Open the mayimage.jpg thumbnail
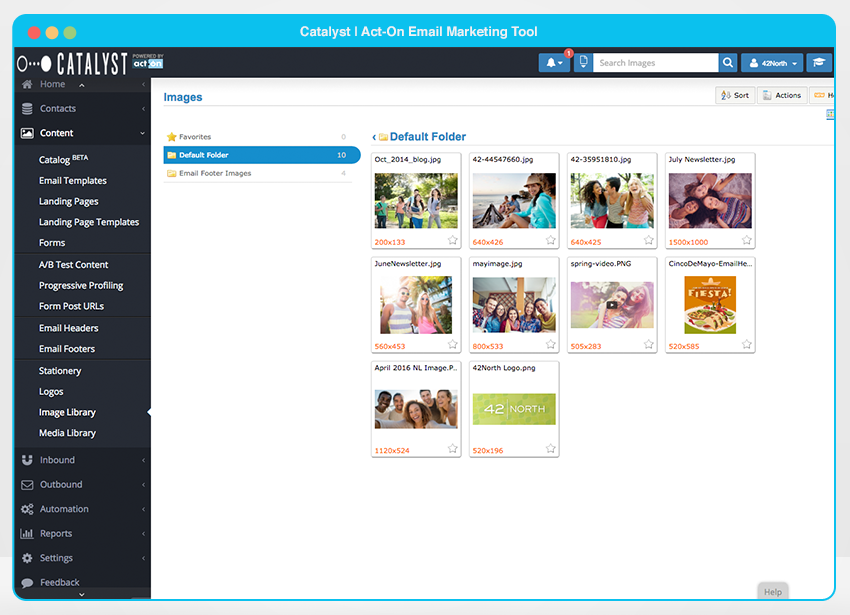 [514, 305]
